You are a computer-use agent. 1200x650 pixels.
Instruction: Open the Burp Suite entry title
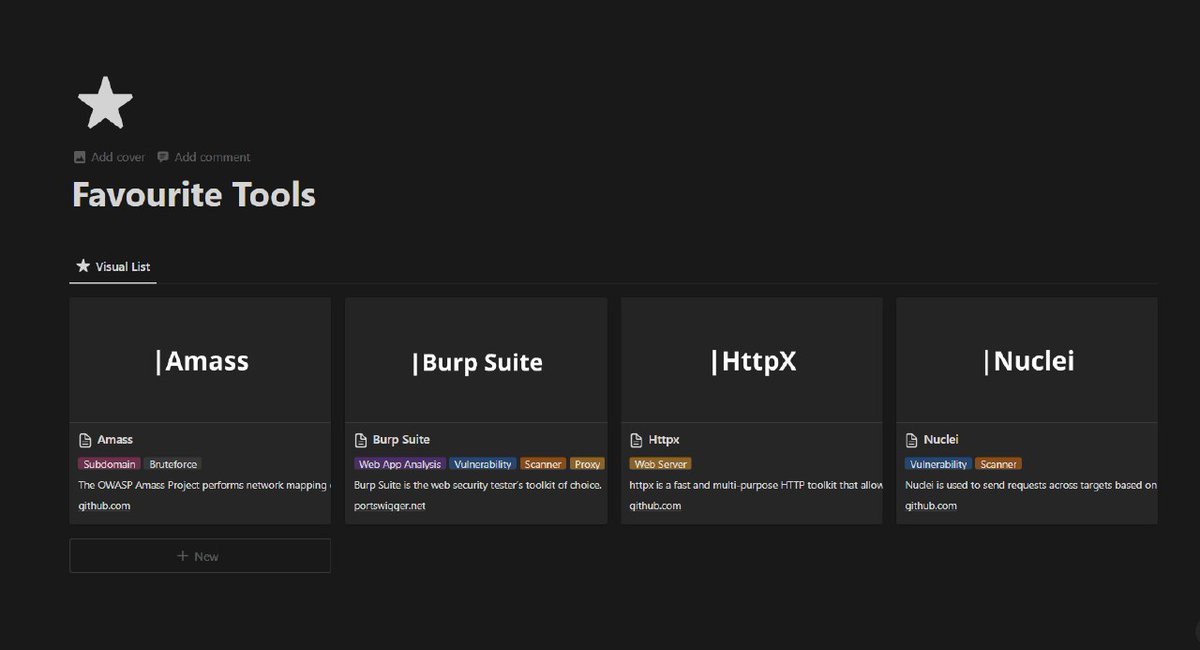click(x=401, y=440)
